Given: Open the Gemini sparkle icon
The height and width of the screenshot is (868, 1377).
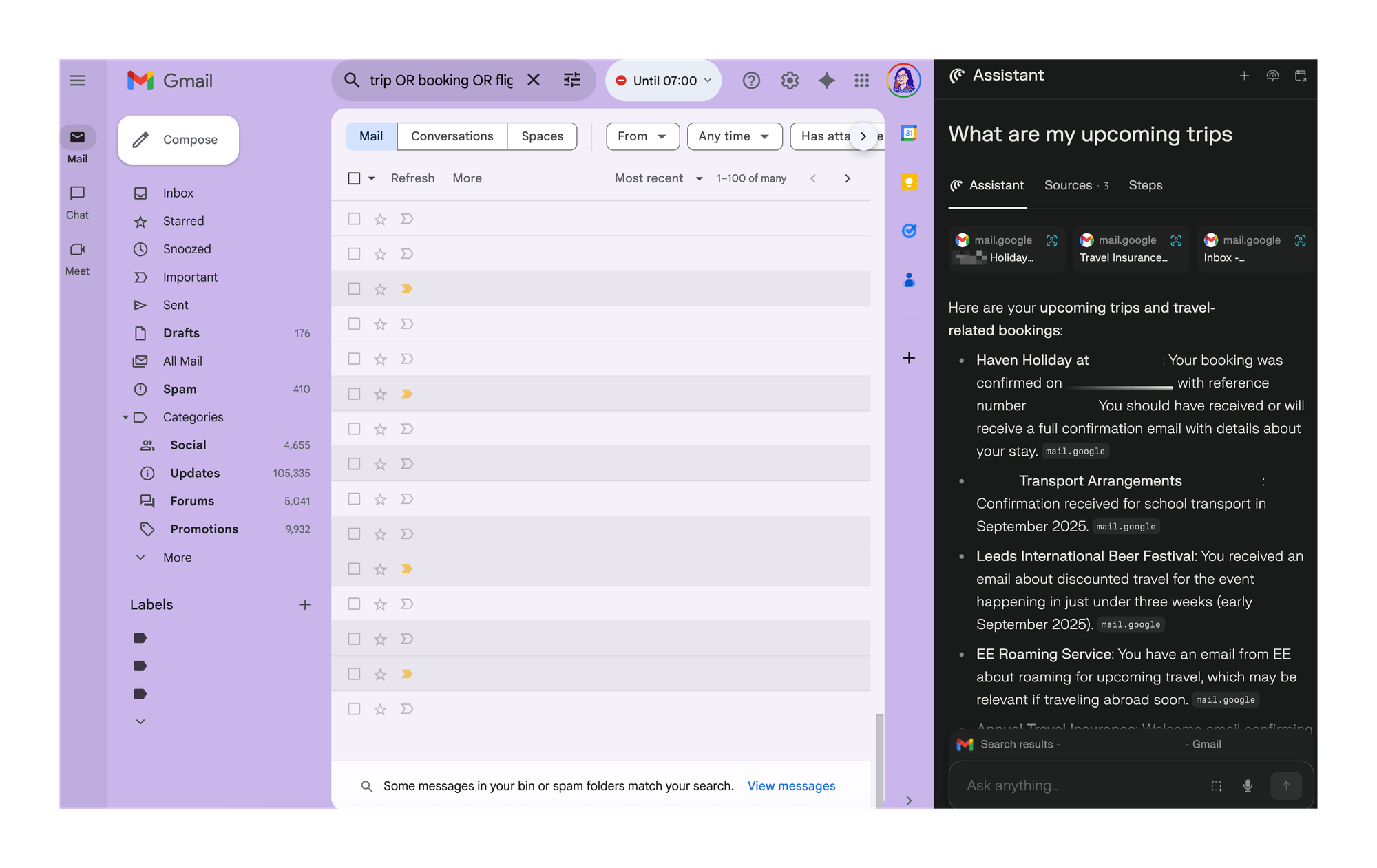Looking at the screenshot, I should [x=826, y=81].
